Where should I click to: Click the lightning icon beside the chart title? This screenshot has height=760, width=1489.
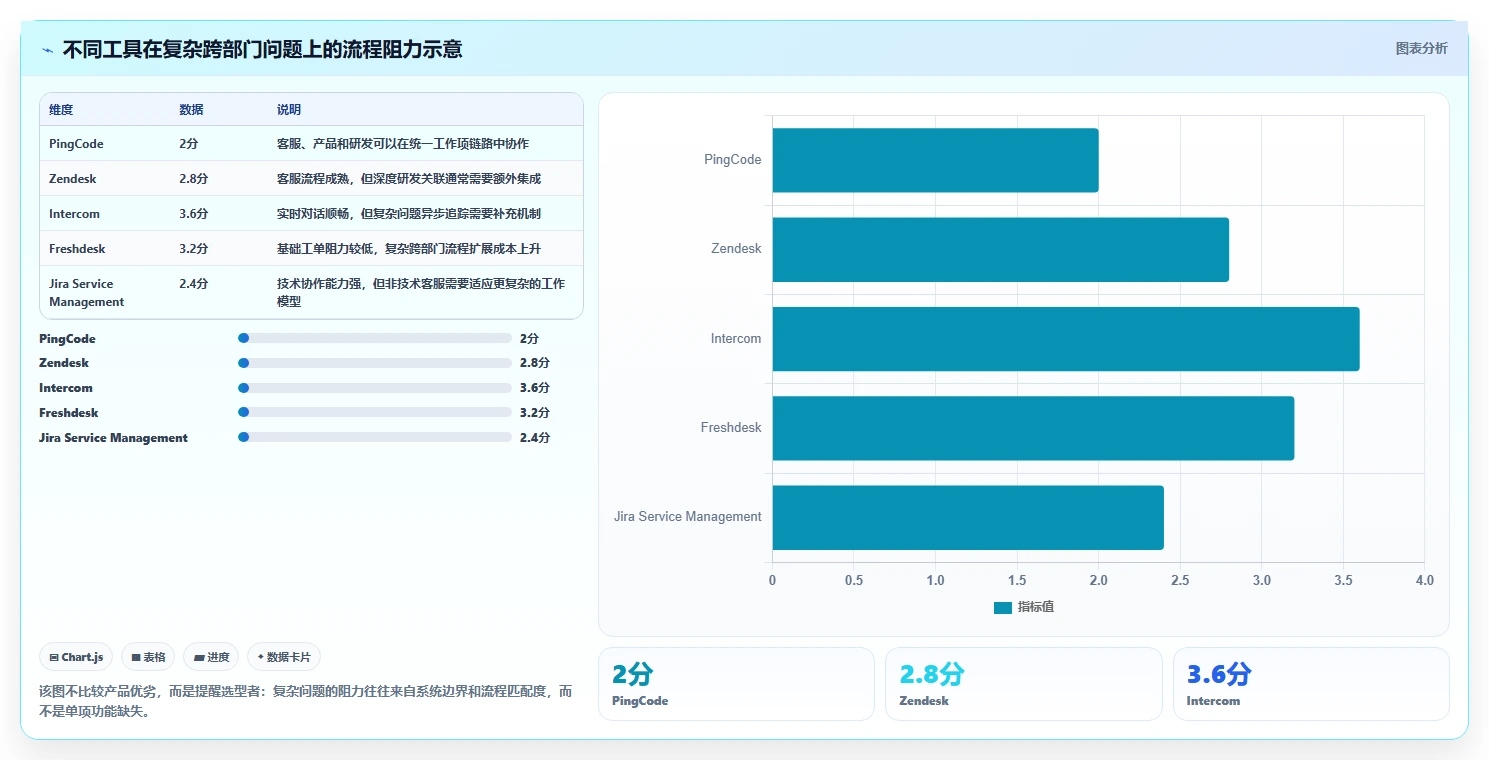pos(47,50)
